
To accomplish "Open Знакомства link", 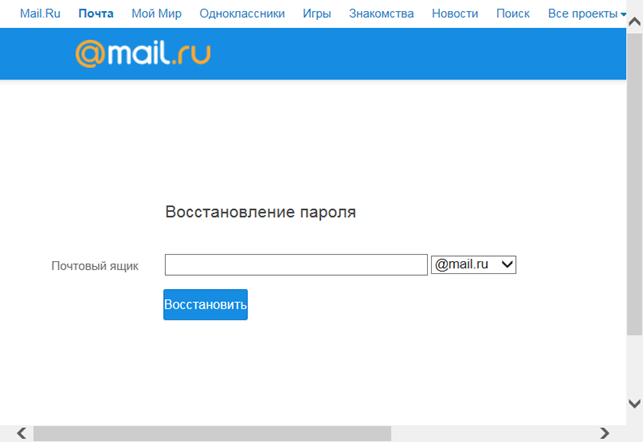I will tap(381, 14).
